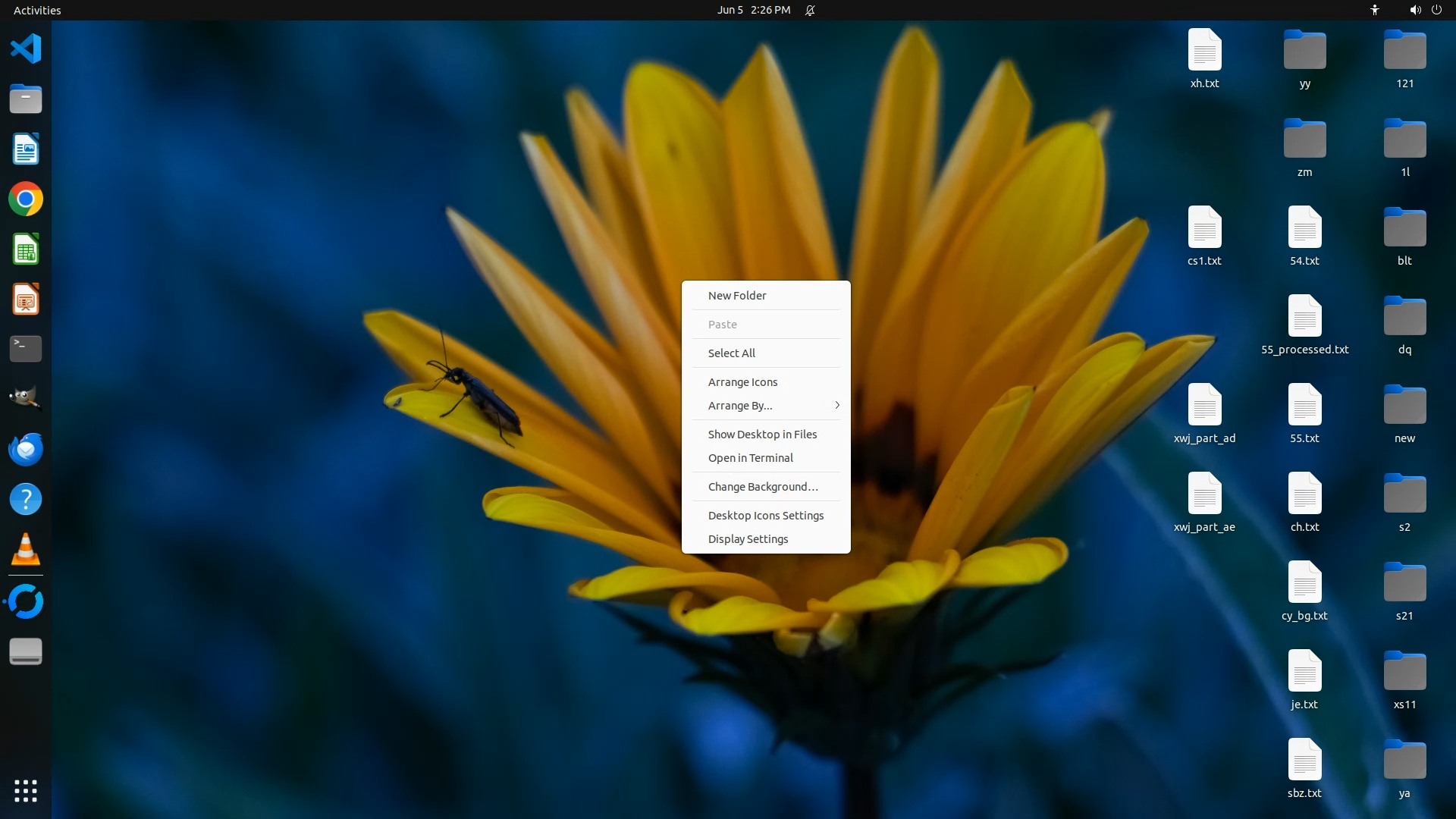Select Open in Terminal menu entry

pyautogui.click(x=750, y=458)
